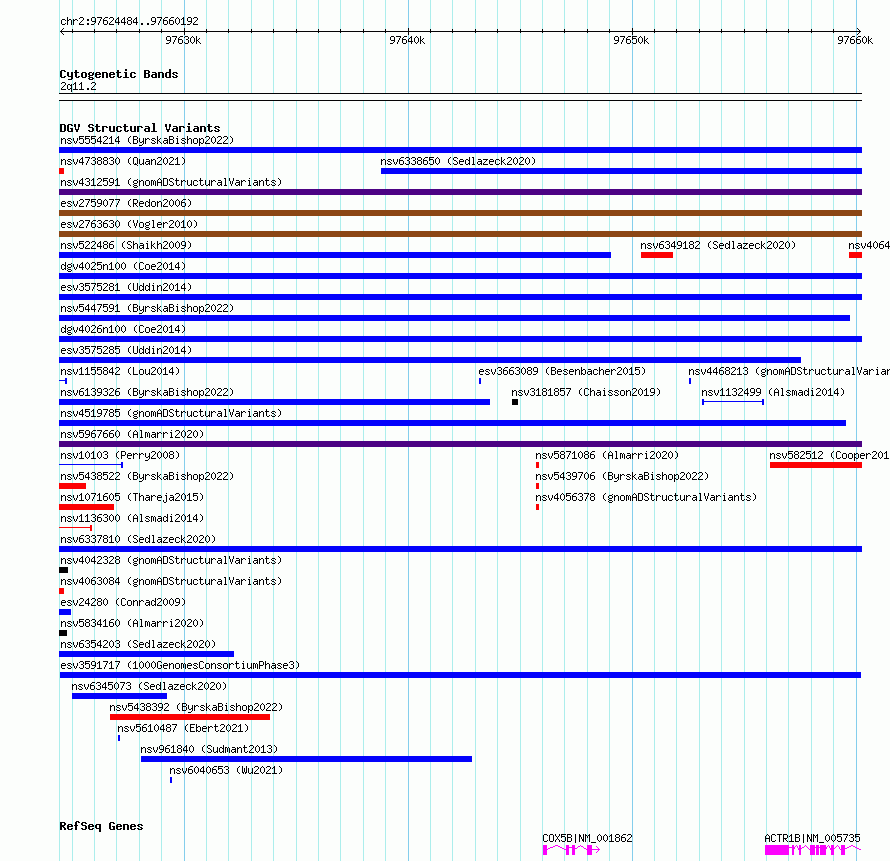The image size is (890, 861).
Task: Click the red nsv4738830 Quan2021 marker
Action: pyautogui.click(x=61, y=171)
